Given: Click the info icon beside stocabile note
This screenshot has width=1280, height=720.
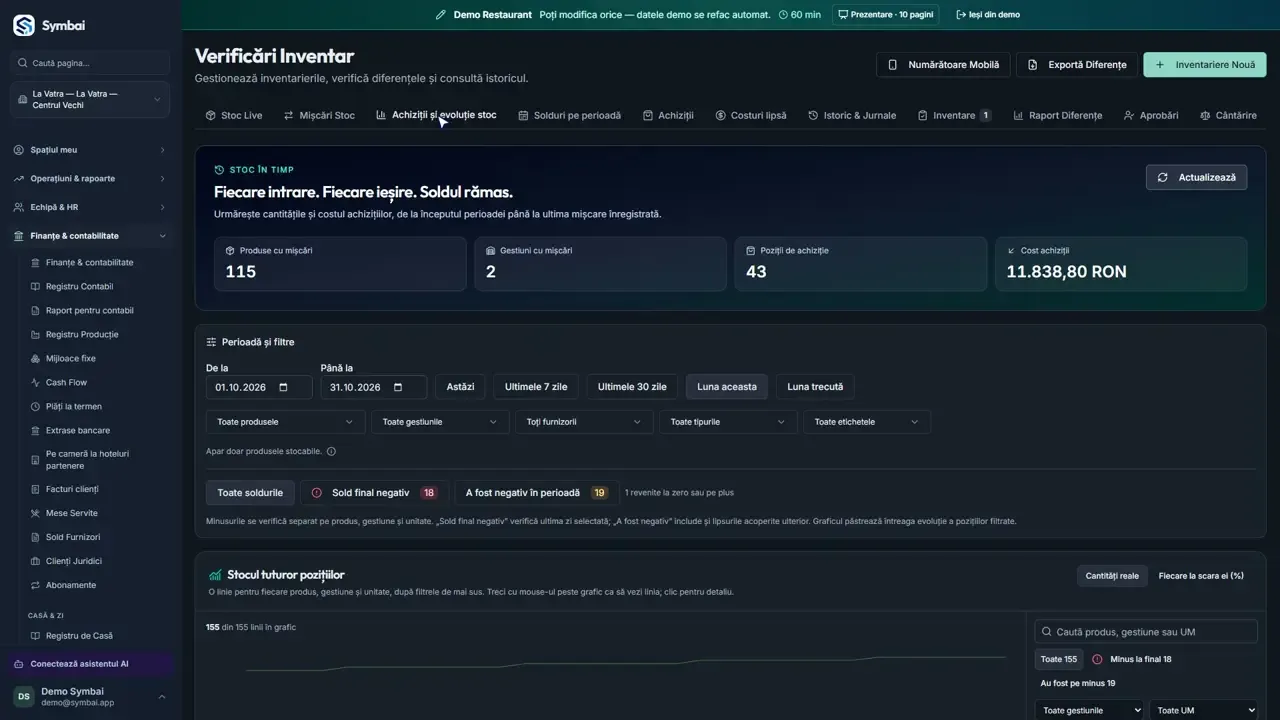Looking at the screenshot, I should 331,451.
